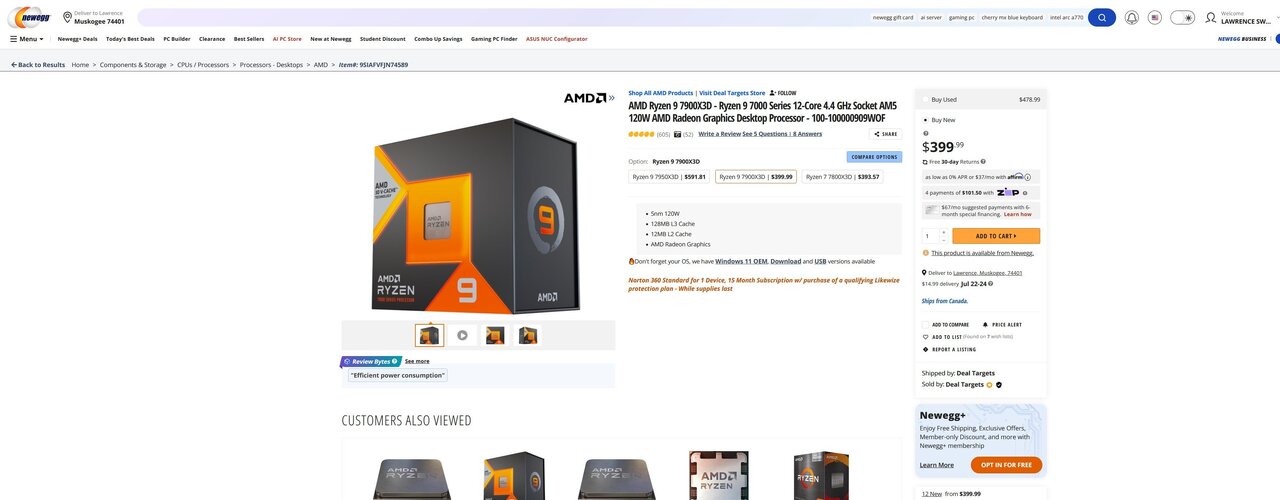Open the user account profile icon
The height and width of the screenshot is (500, 1280).
1210,17
